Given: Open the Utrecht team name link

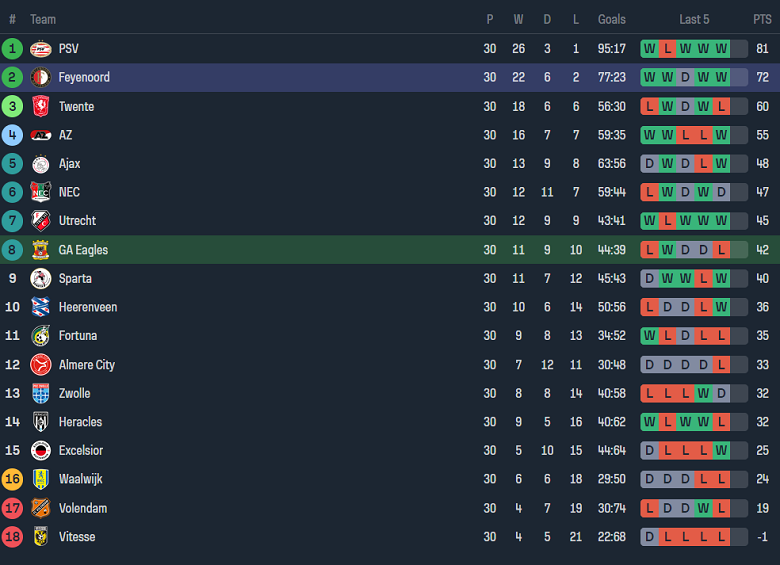Looking at the screenshot, I should click(x=77, y=221).
